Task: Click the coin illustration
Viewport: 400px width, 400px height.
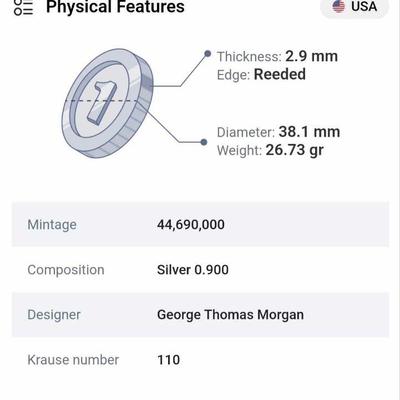Action: click(x=107, y=103)
